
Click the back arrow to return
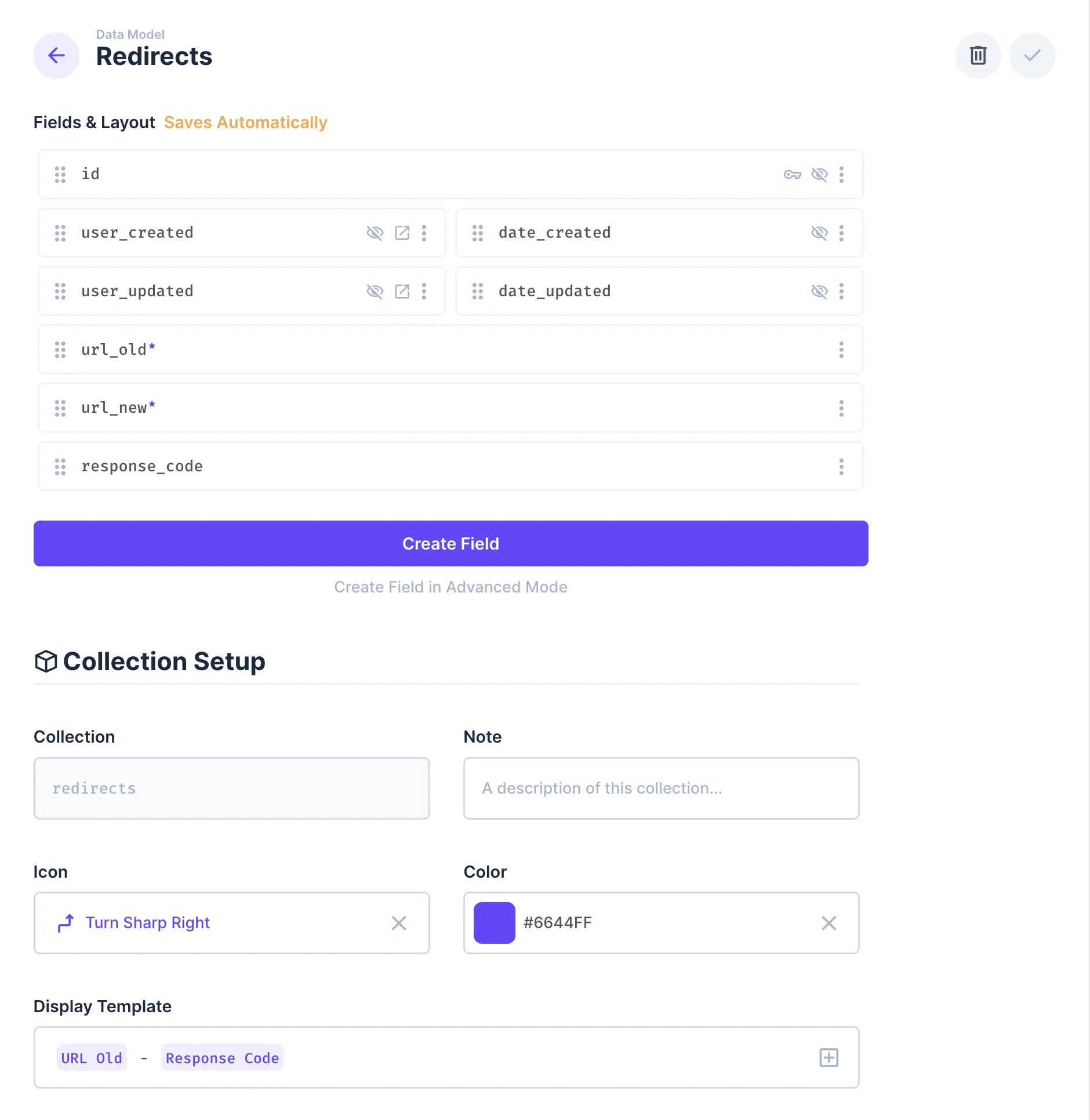pos(56,56)
